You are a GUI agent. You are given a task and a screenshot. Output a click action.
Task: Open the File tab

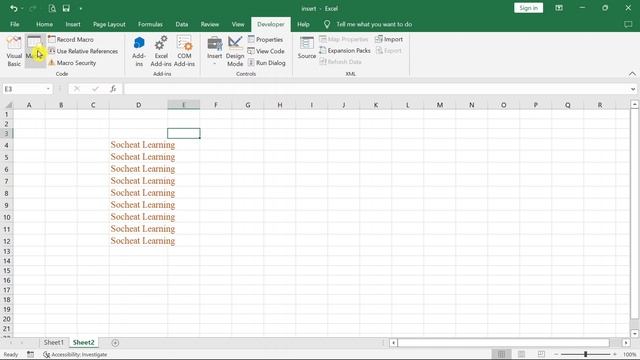(x=15, y=24)
